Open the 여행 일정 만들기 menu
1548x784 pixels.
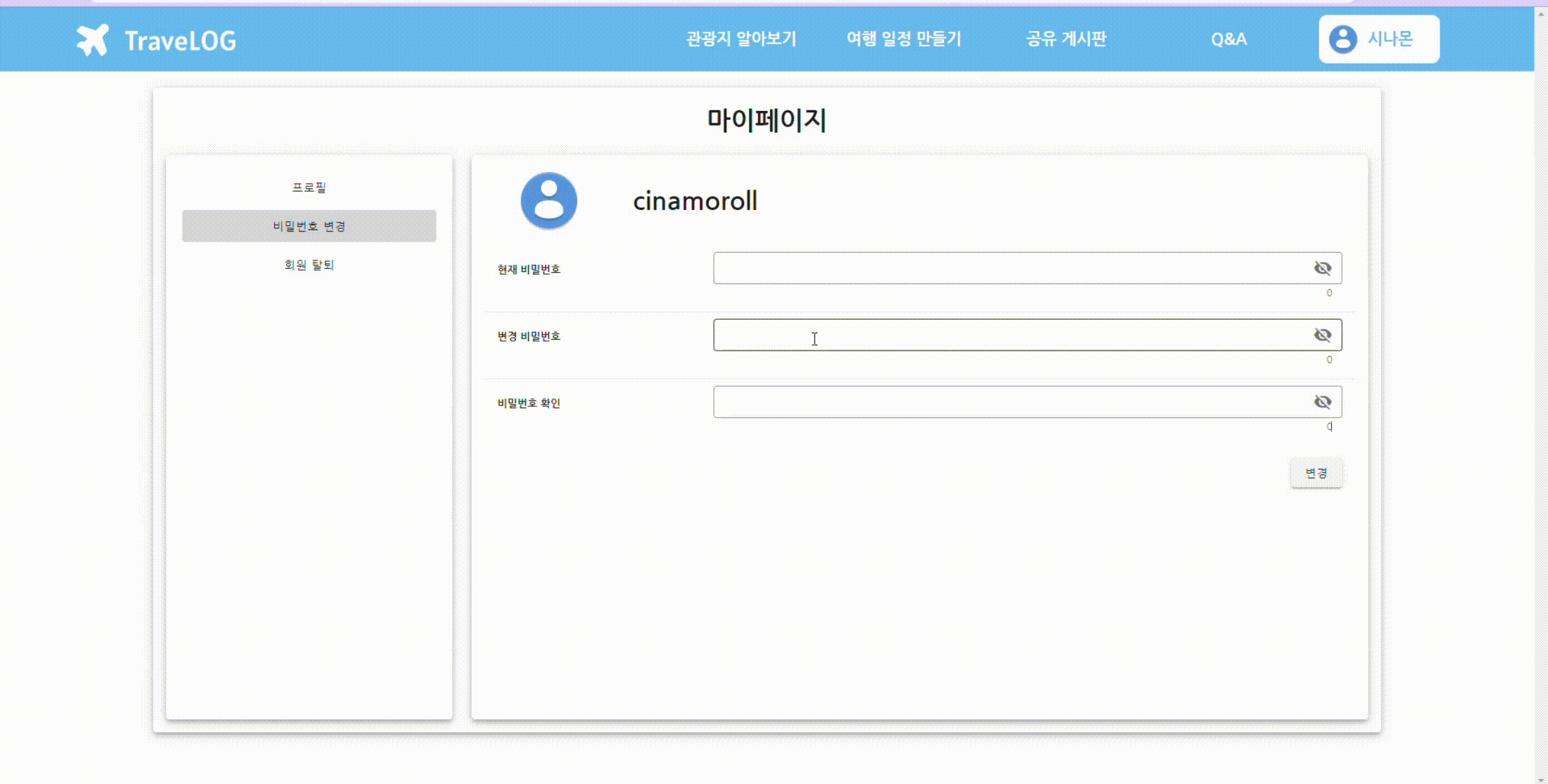(x=904, y=39)
